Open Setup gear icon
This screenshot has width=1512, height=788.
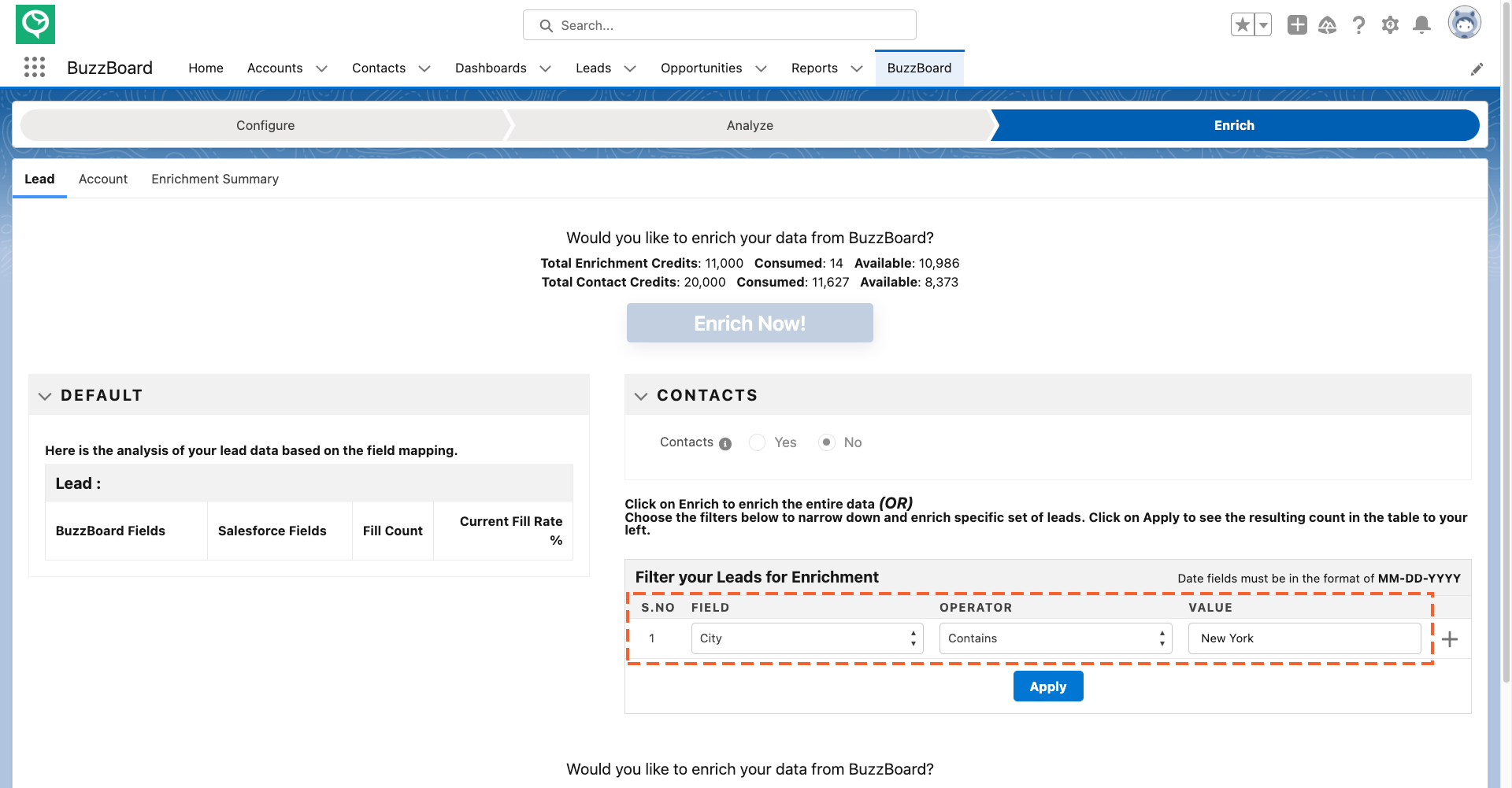[x=1390, y=25]
